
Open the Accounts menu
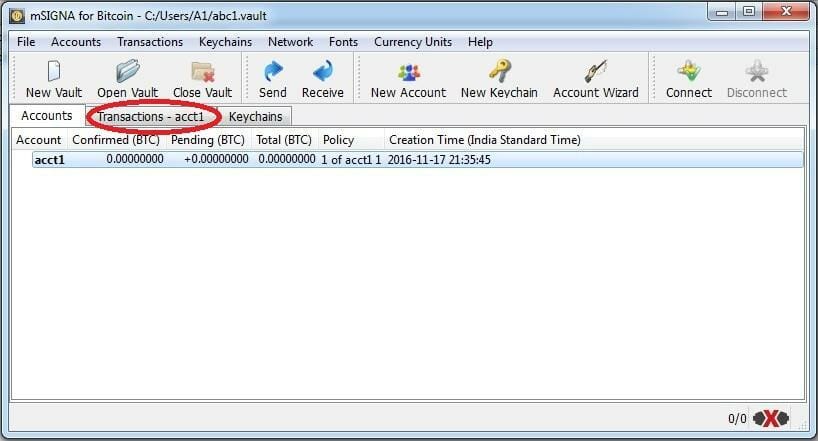(x=76, y=42)
